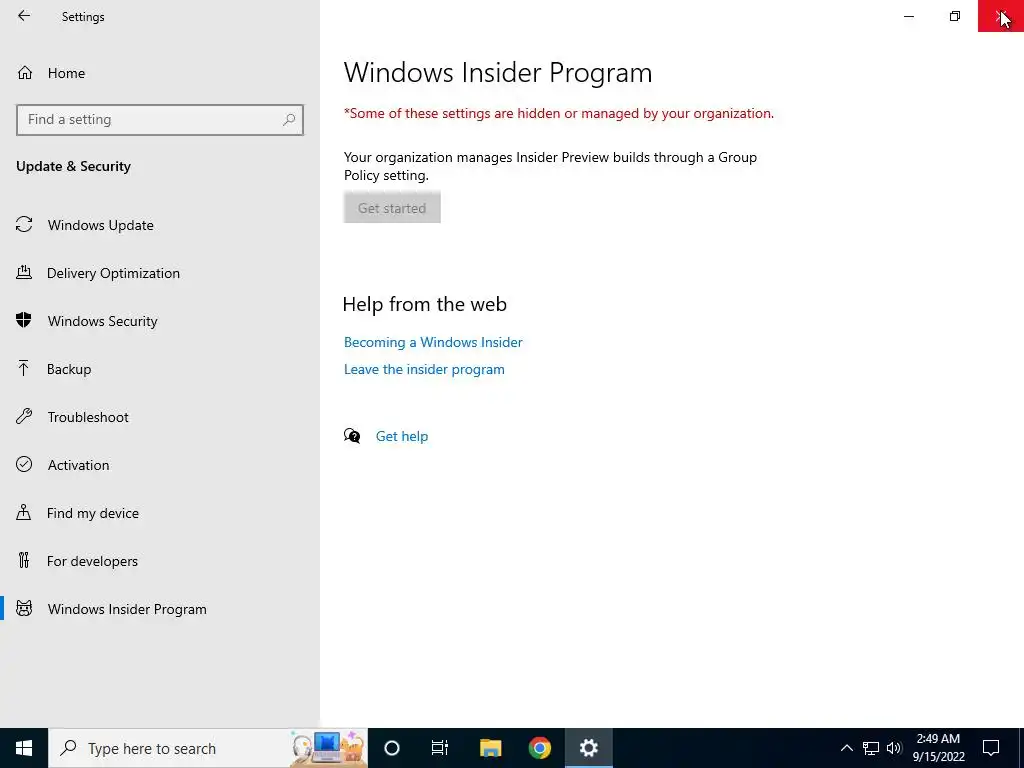
Task: Open the Action Center notifications icon
Action: (991, 748)
